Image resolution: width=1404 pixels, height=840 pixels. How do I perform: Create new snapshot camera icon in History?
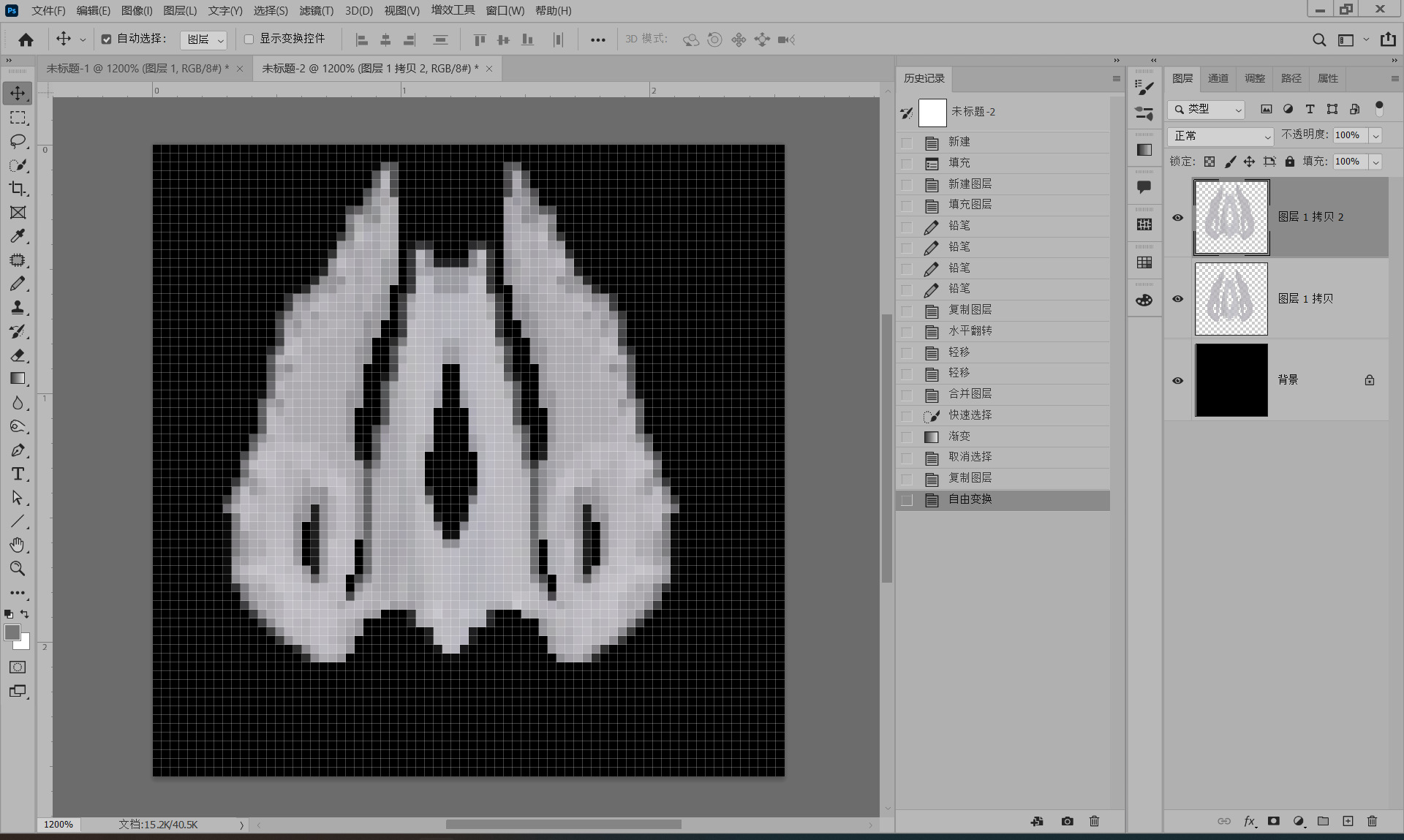coord(1067,821)
